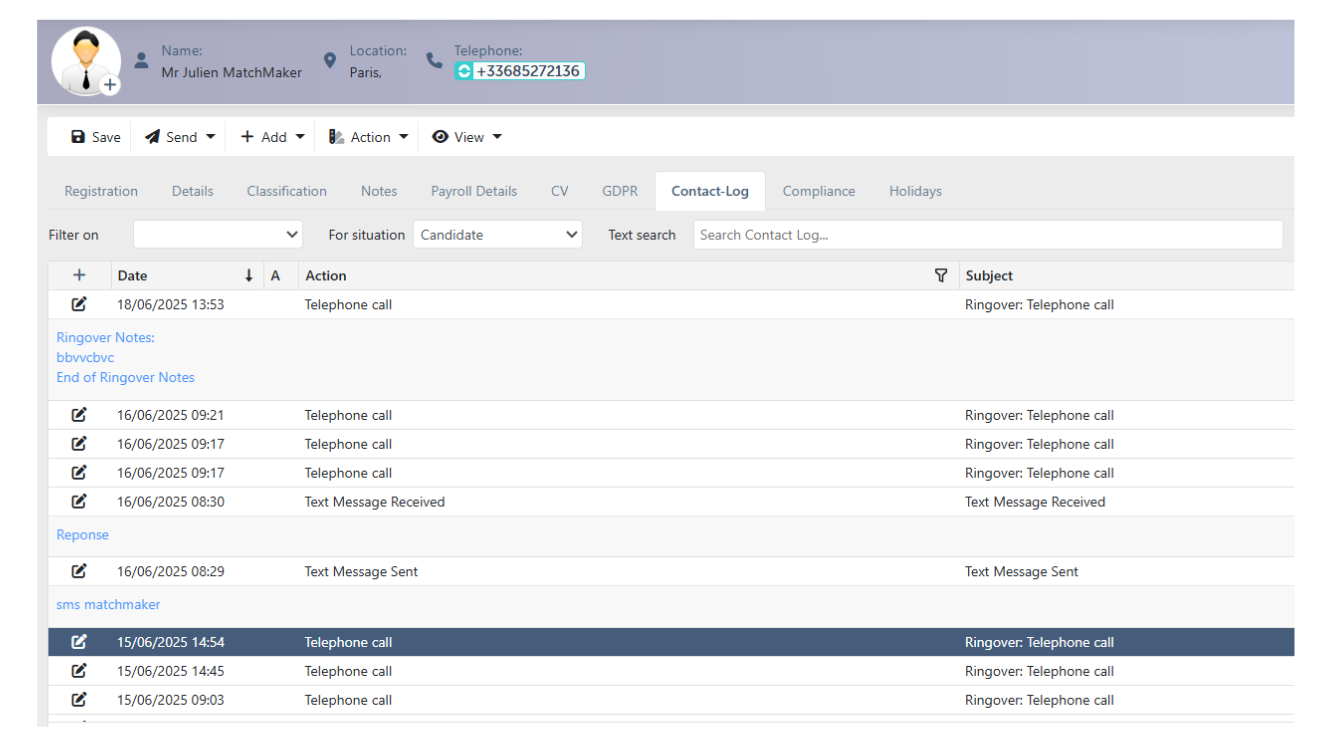Expand the Filter on dropdown
The width and height of the screenshot is (1332, 746).
(217, 234)
